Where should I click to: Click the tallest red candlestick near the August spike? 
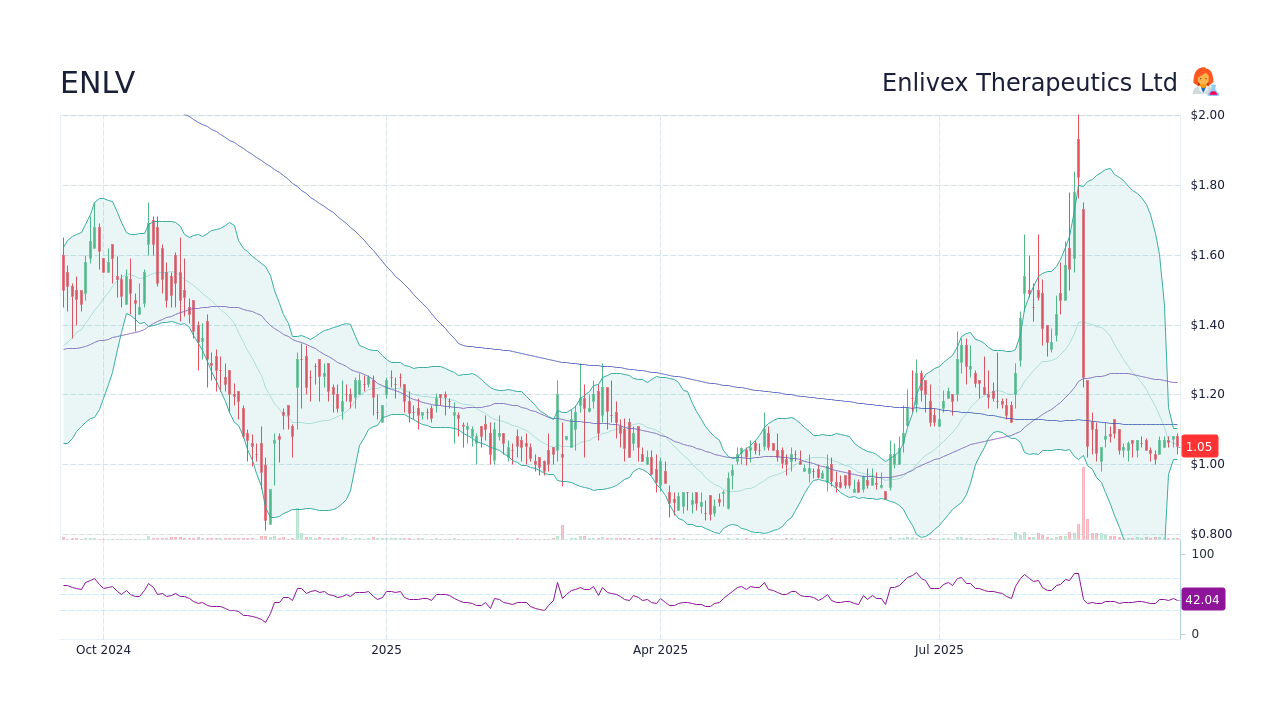[1078, 160]
